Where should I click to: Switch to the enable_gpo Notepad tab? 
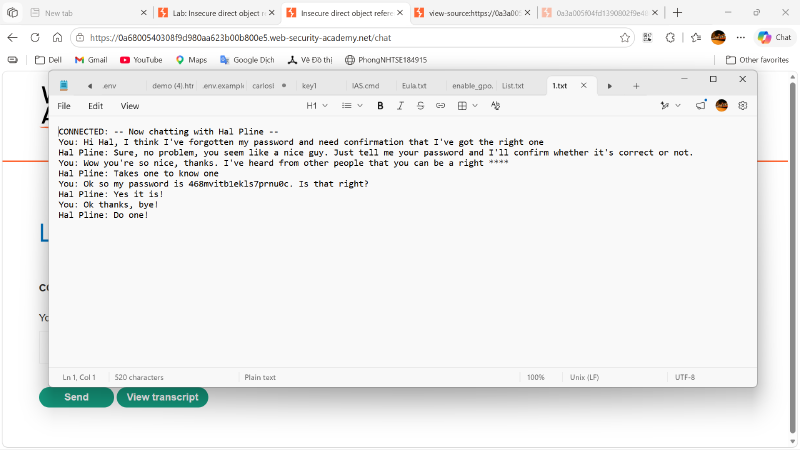[x=472, y=86]
